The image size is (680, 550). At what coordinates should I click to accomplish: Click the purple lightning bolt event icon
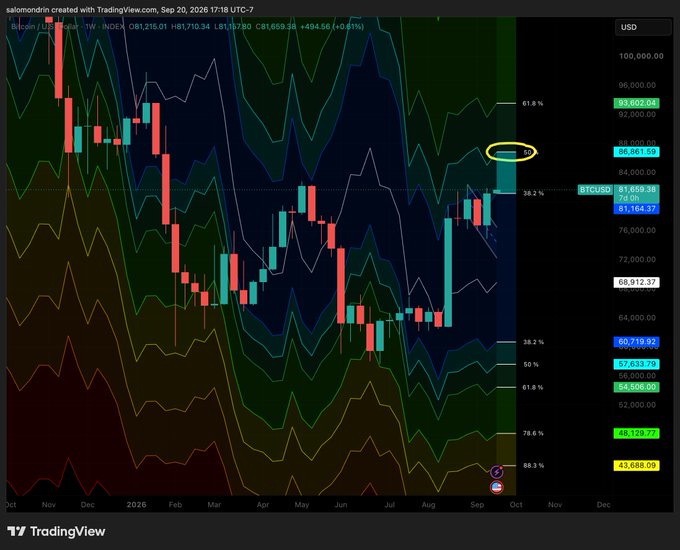pyautogui.click(x=497, y=471)
